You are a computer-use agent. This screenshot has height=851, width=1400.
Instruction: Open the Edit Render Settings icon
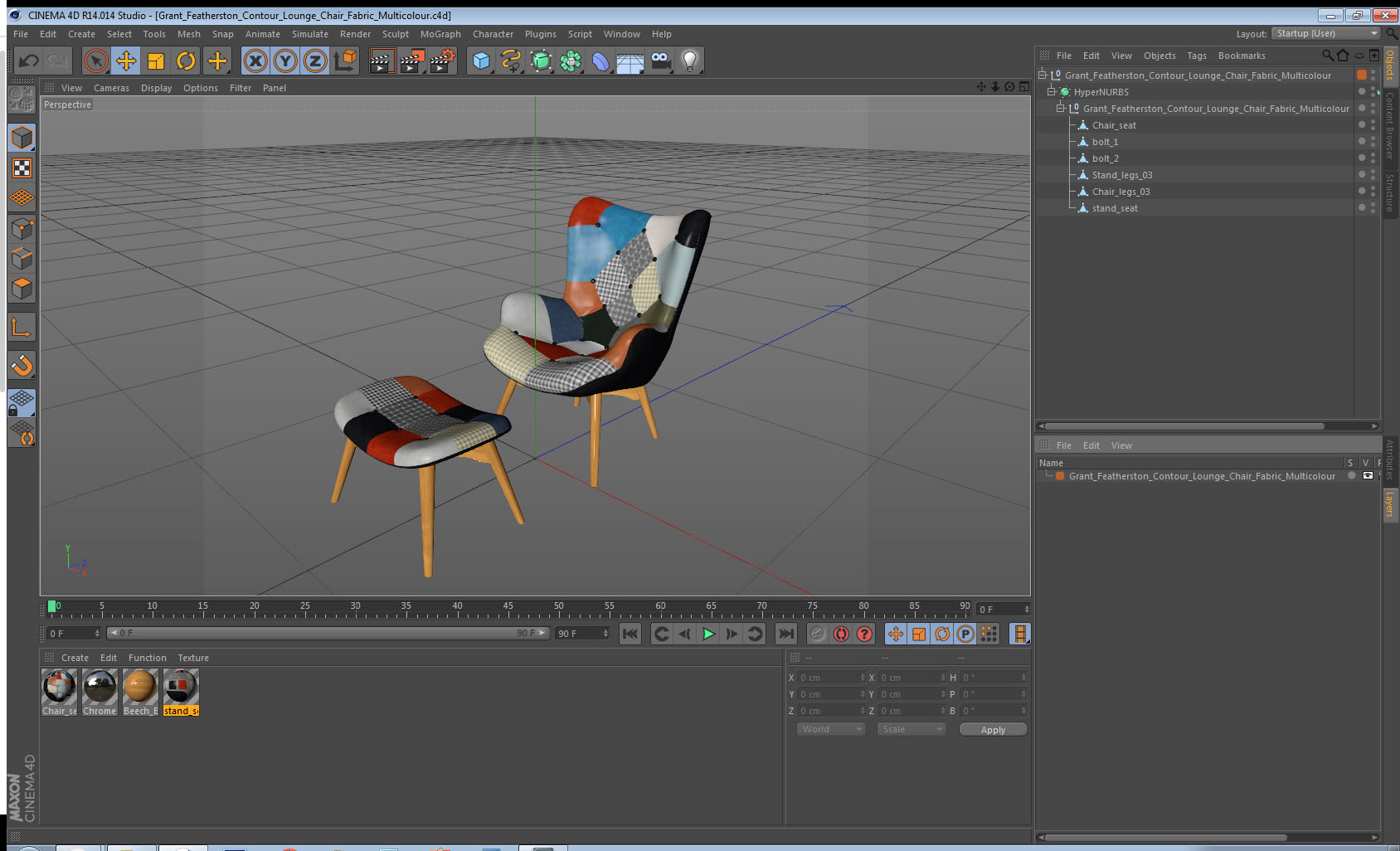pyautogui.click(x=443, y=61)
